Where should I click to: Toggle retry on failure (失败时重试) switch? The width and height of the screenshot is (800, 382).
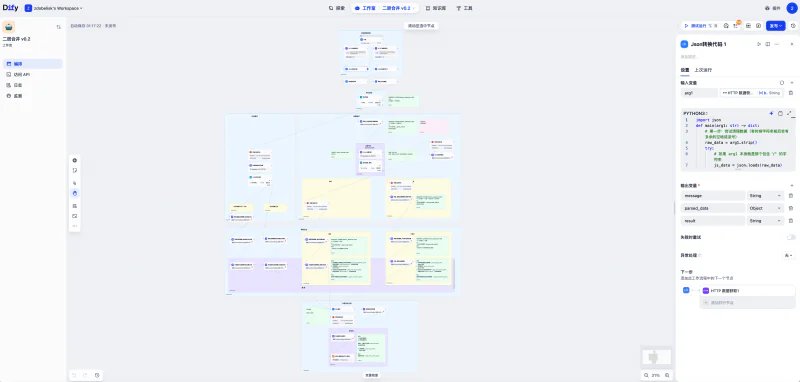pos(791,237)
